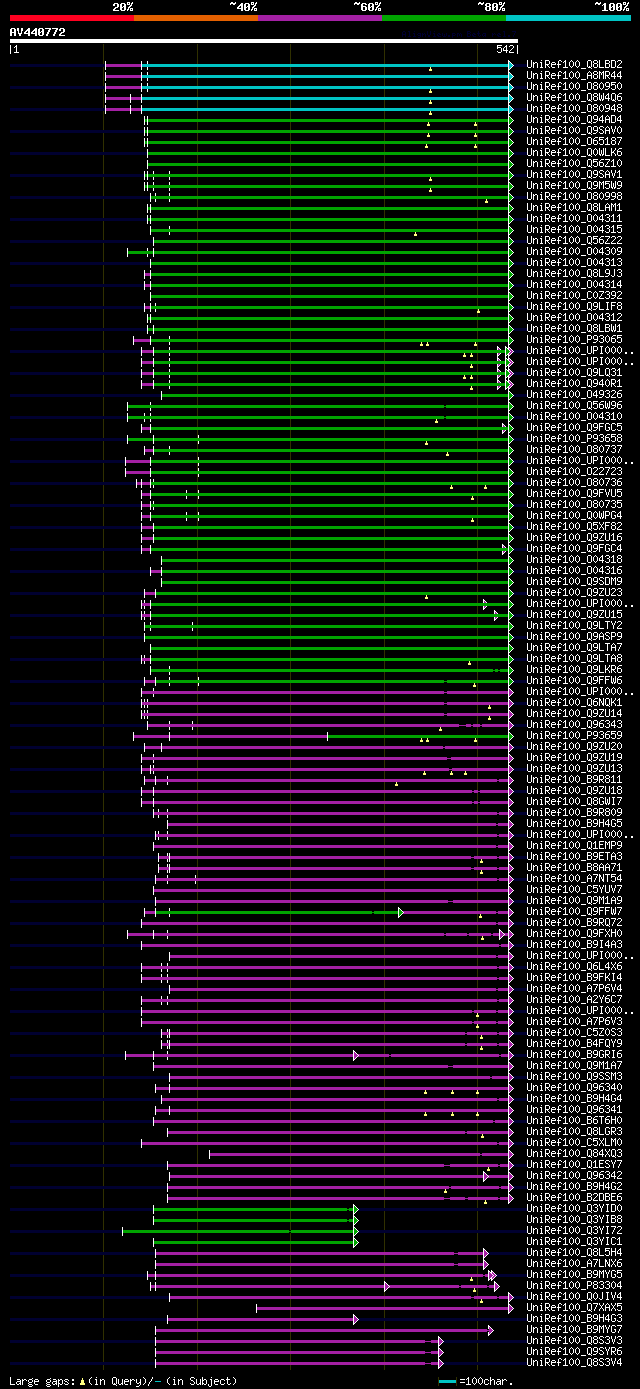640x1389 pixels.
Task: Click the purple ~60% identity legend segment
Action: (x=319, y=18)
